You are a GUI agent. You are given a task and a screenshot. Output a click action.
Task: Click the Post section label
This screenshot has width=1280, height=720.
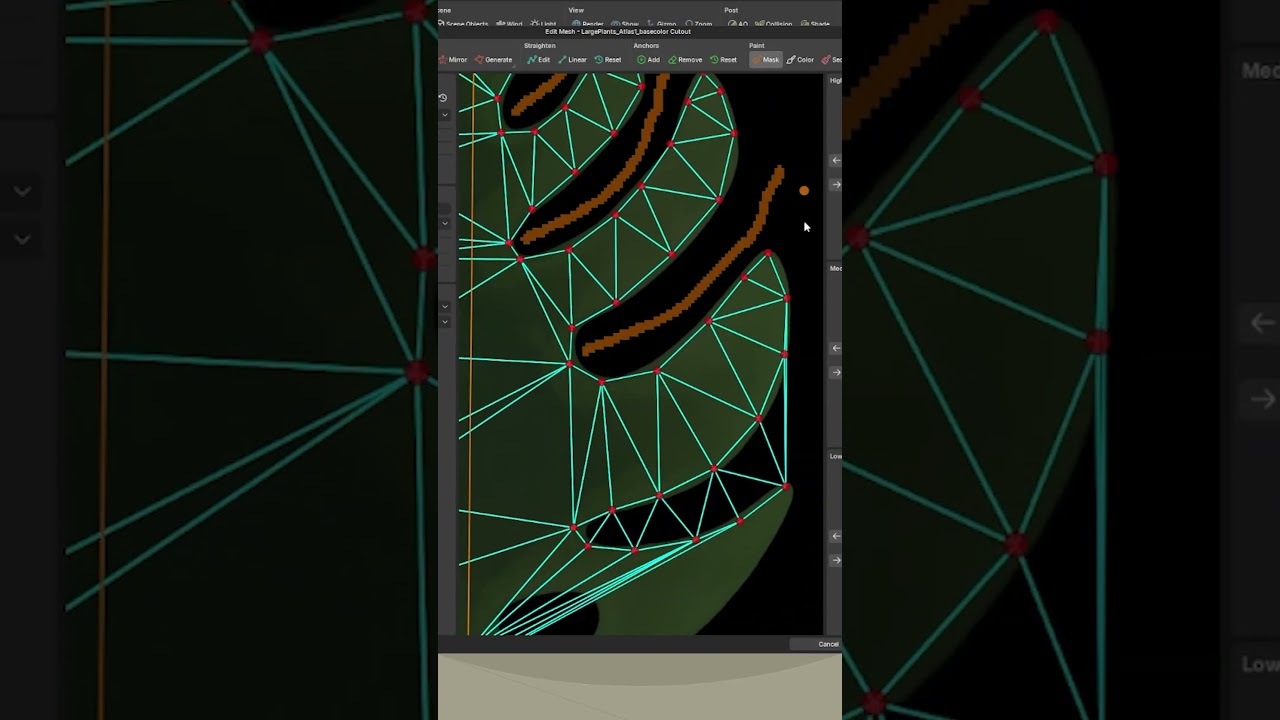pyautogui.click(x=731, y=10)
